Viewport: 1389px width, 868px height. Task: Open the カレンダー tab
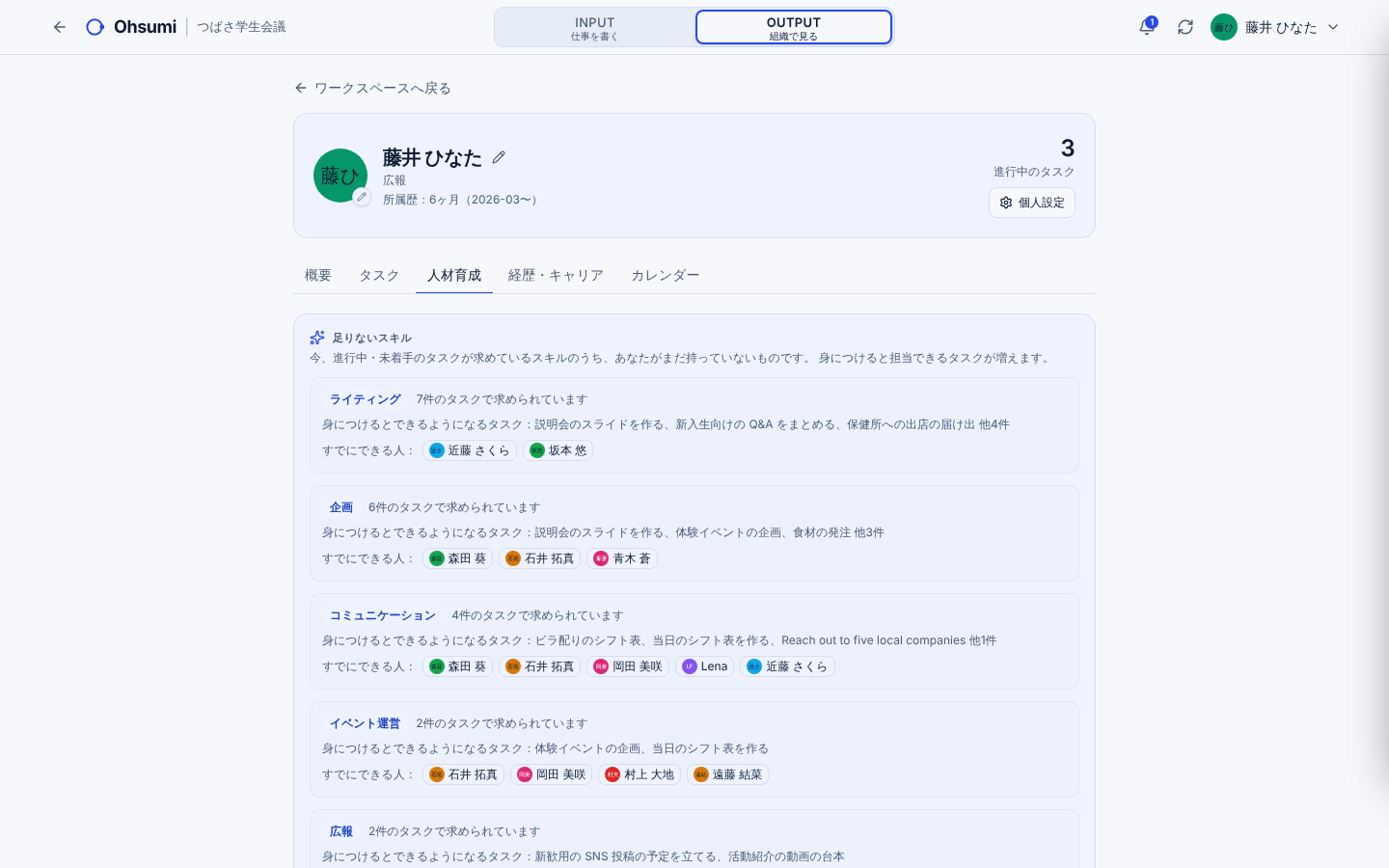pyautogui.click(x=666, y=276)
